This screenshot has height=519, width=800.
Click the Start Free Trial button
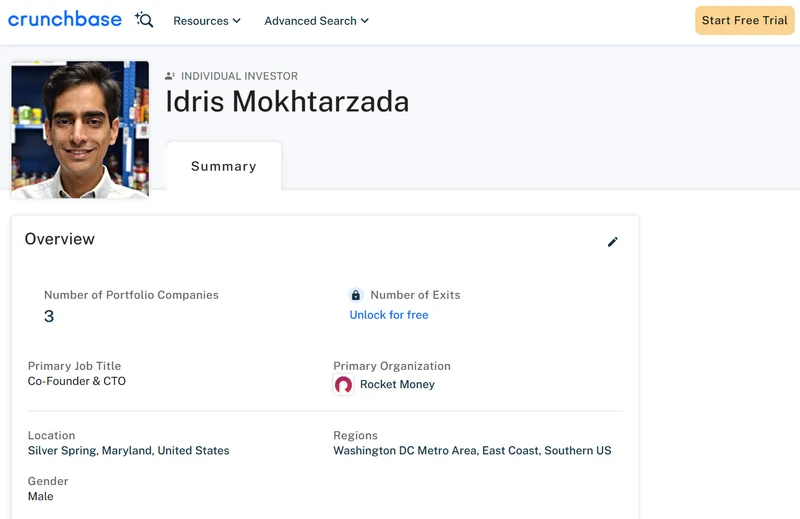[x=744, y=20]
